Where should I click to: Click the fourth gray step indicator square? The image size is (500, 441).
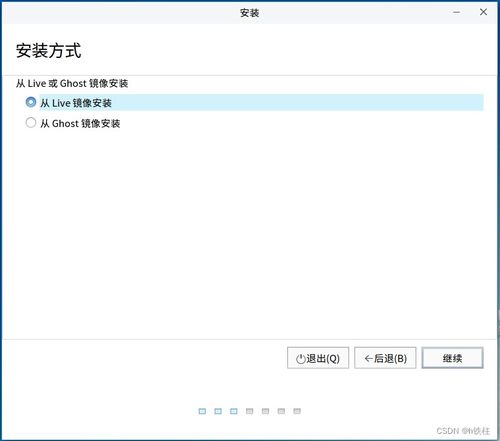coord(250,411)
